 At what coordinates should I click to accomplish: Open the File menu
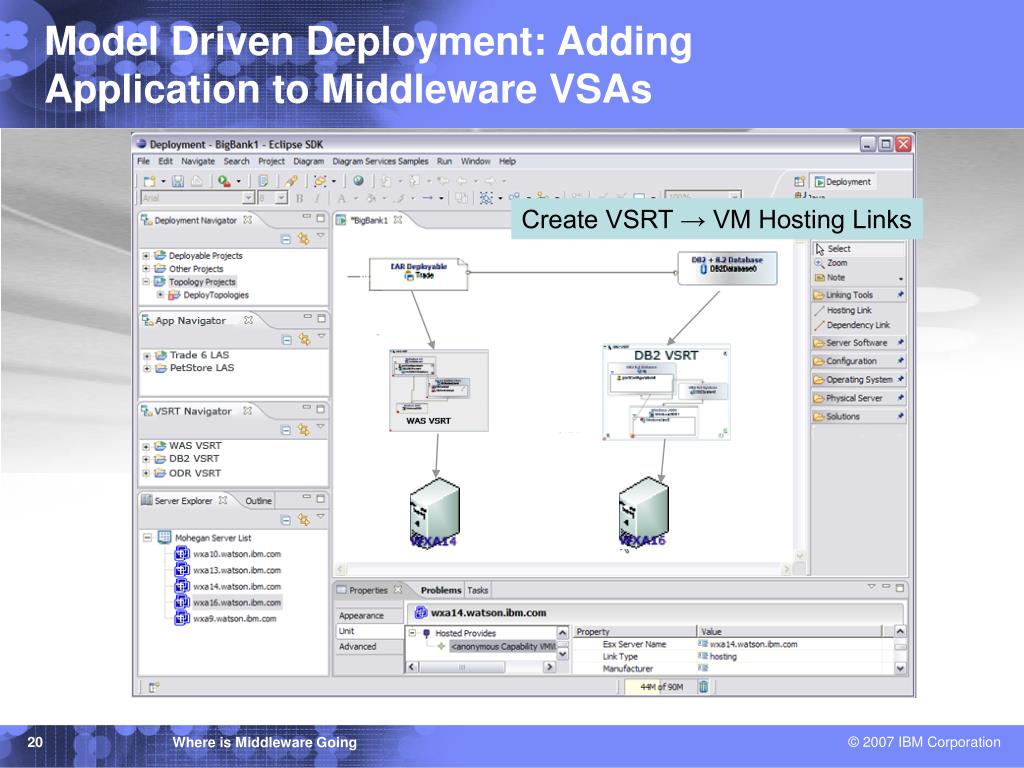(x=144, y=161)
